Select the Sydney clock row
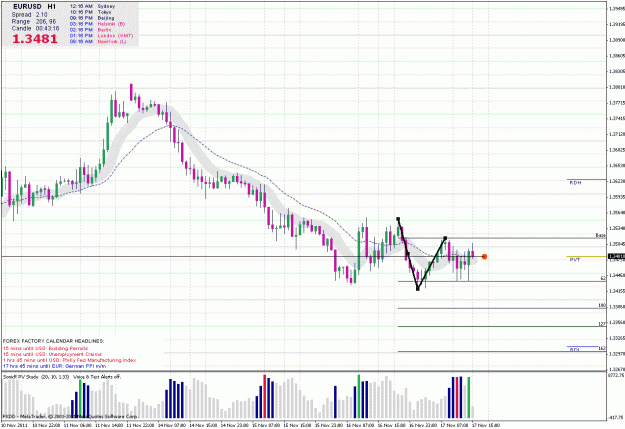Viewport: 625px width, 429px height. (x=92, y=6)
